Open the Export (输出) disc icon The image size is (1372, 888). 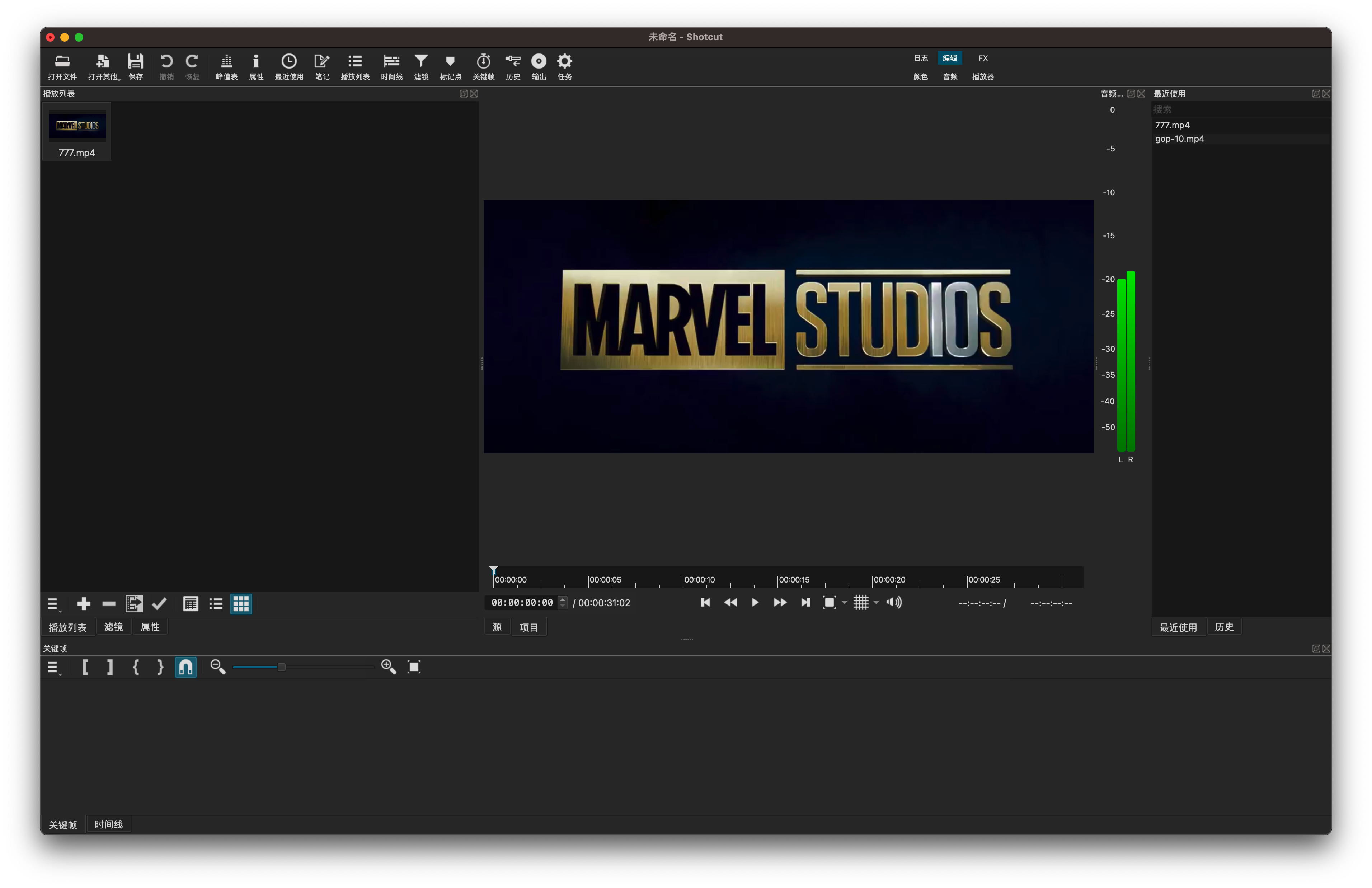pos(539,66)
